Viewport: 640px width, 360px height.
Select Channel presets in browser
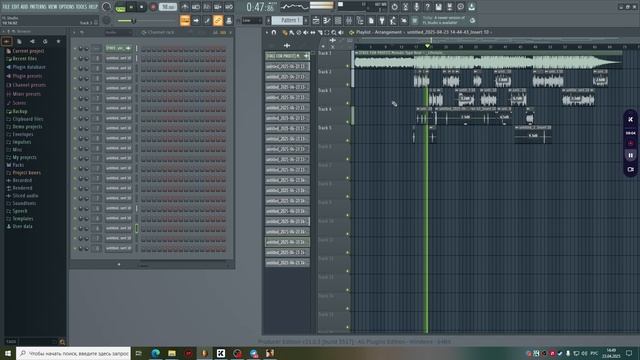pos(29,85)
